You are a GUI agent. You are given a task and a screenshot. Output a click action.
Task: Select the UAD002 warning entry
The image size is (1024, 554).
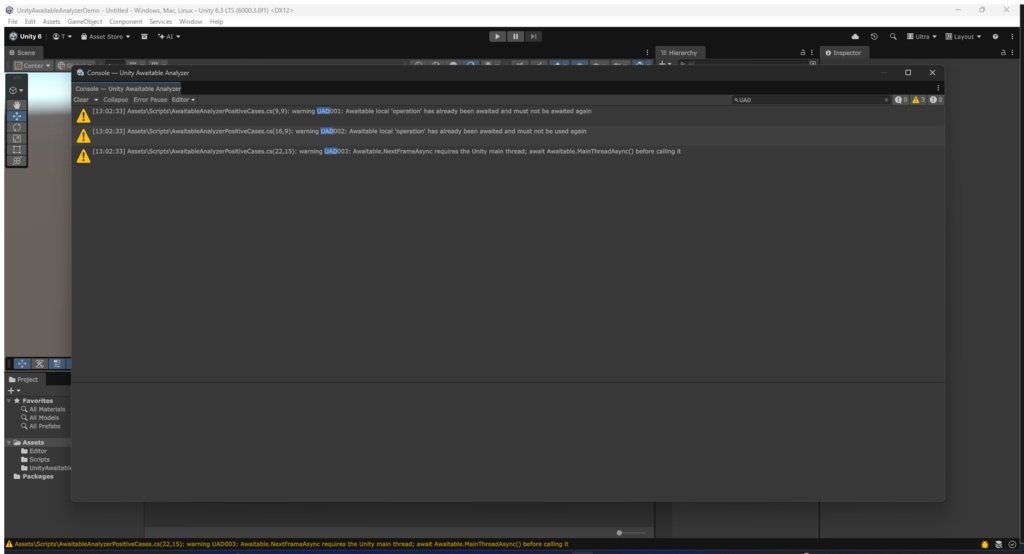tap(508, 135)
